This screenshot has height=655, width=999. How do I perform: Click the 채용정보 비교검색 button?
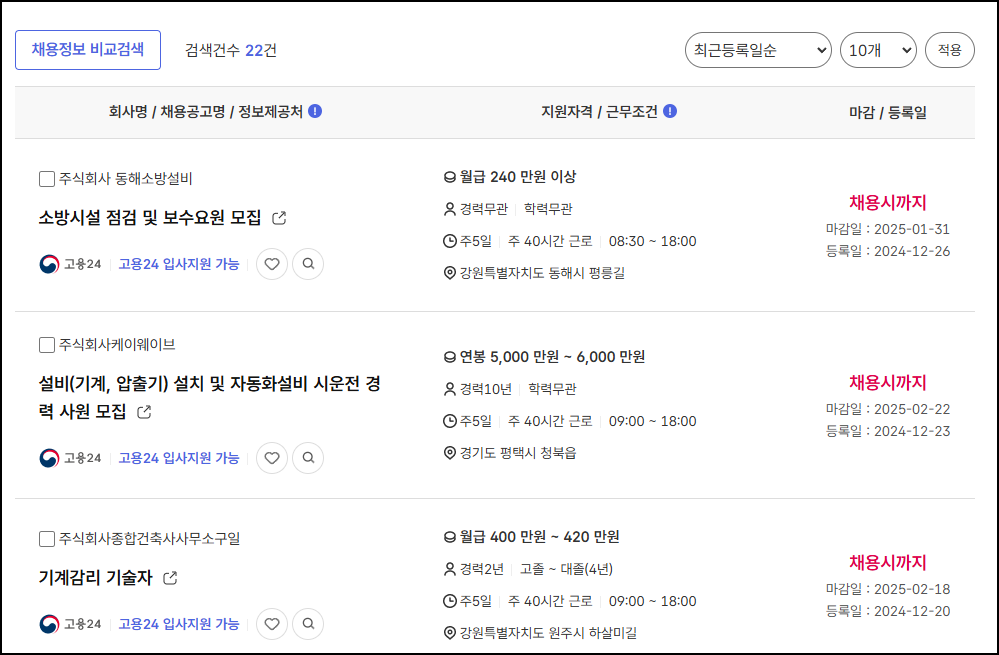87,50
